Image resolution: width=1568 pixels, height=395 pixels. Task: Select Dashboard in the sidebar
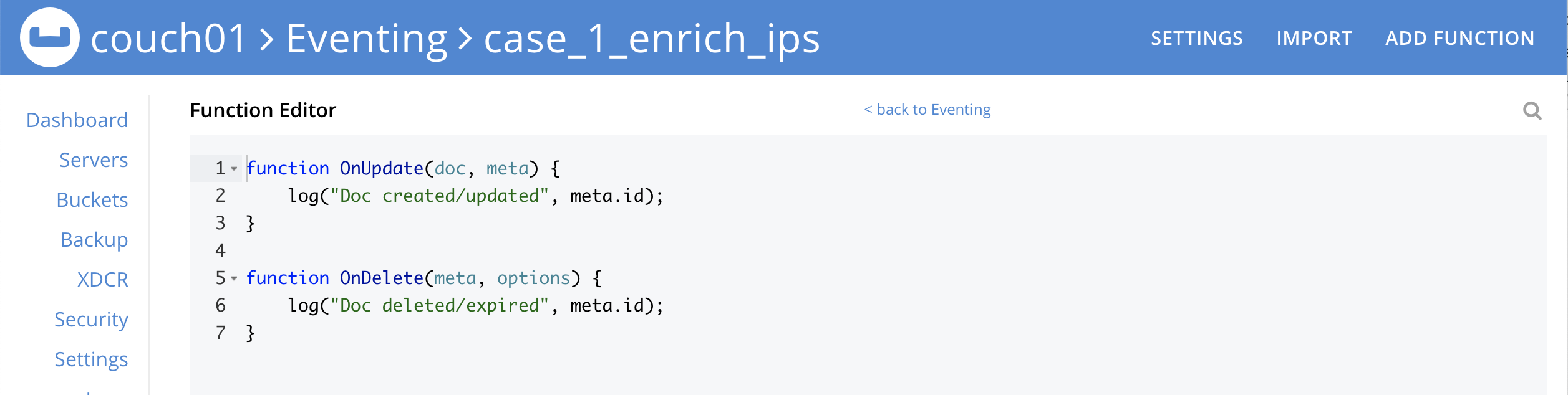click(x=77, y=120)
